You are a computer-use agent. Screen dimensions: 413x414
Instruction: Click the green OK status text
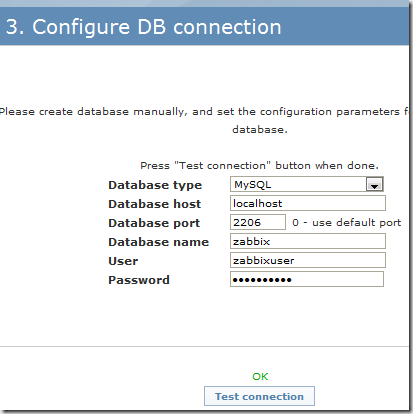coord(260,376)
